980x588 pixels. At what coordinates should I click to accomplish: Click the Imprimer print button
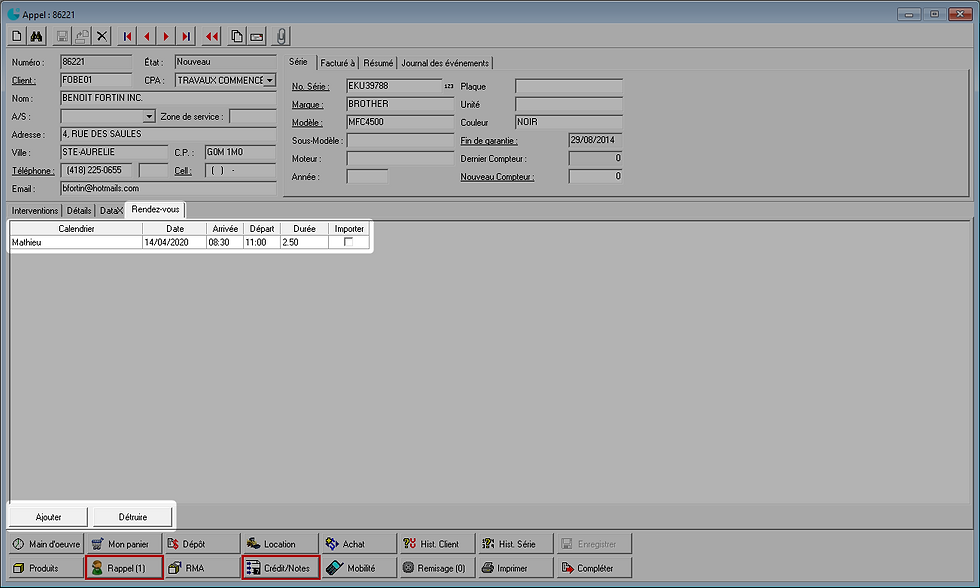516,567
